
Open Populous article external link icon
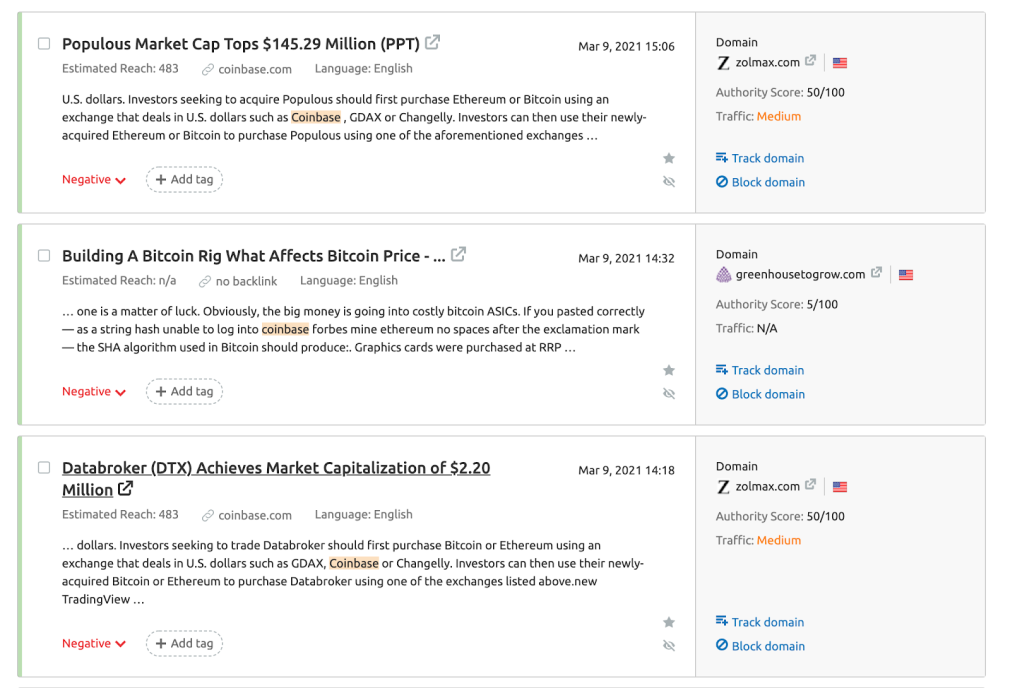click(x=433, y=43)
